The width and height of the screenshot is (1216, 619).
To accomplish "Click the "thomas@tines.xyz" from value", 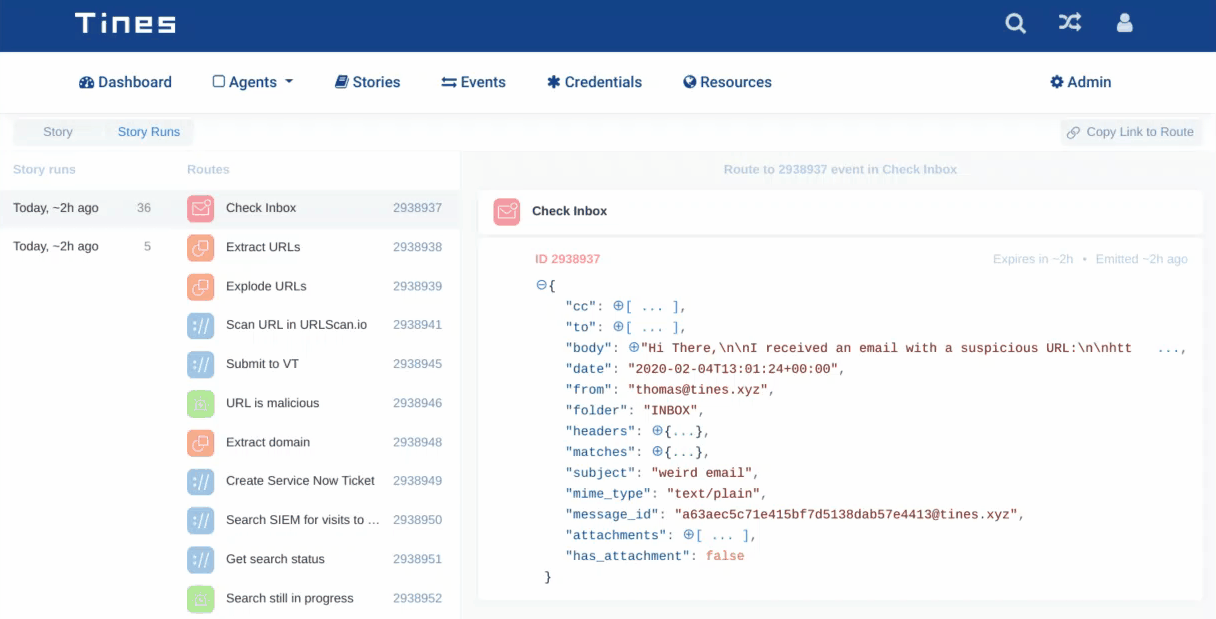I will pyautogui.click(x=700, y=390).
